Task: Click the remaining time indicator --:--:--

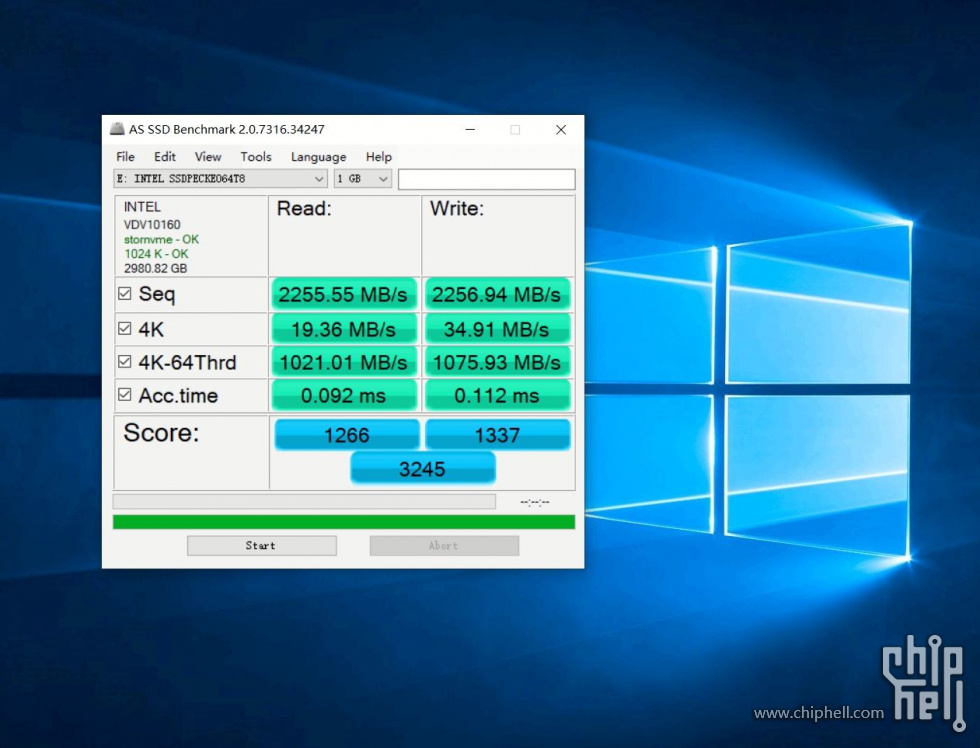Action: 535,502
